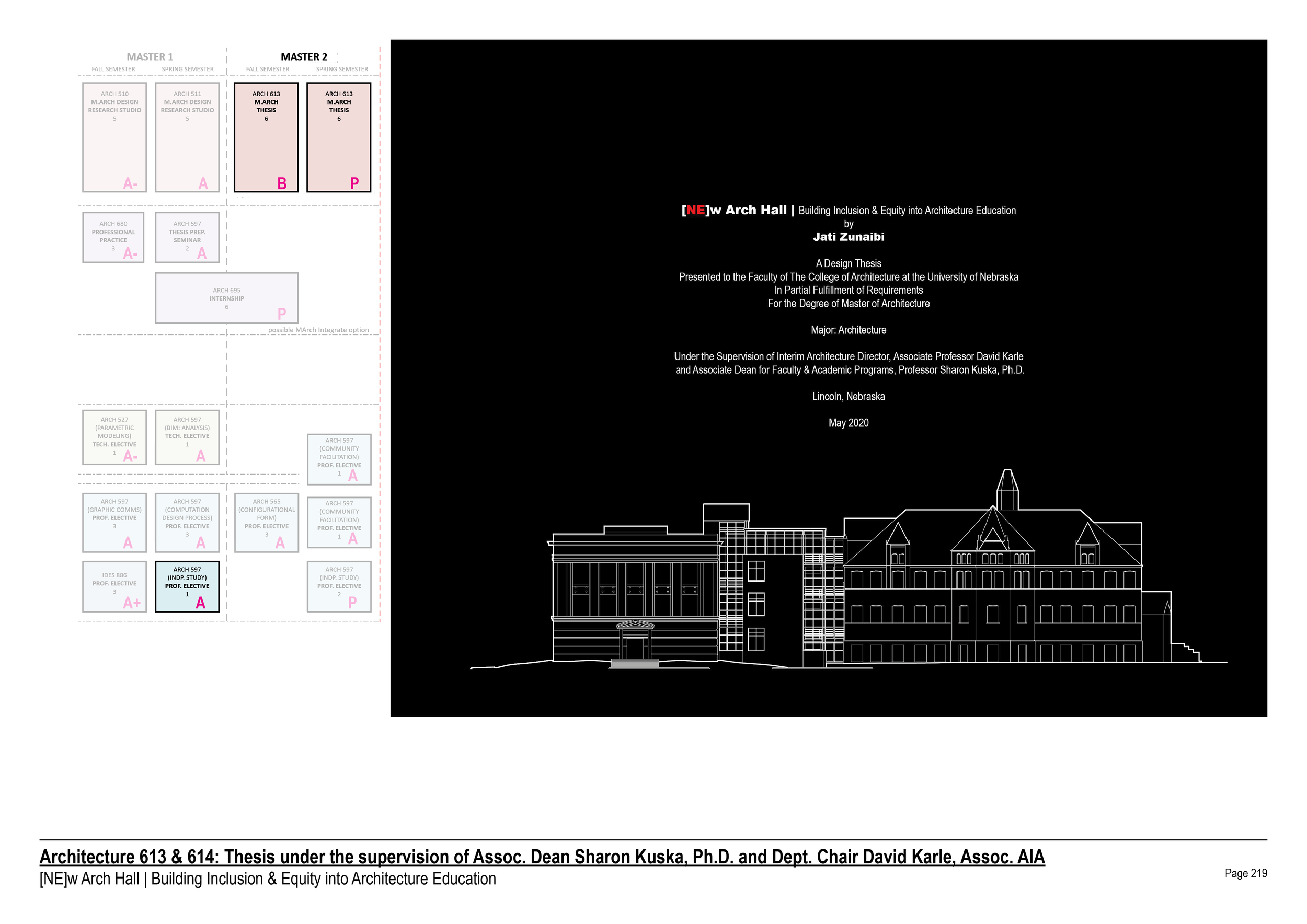The width and height of the screenshot is (1307, 924).
Task: Click the MASTER 1 column heading
Action: [150, 57]
